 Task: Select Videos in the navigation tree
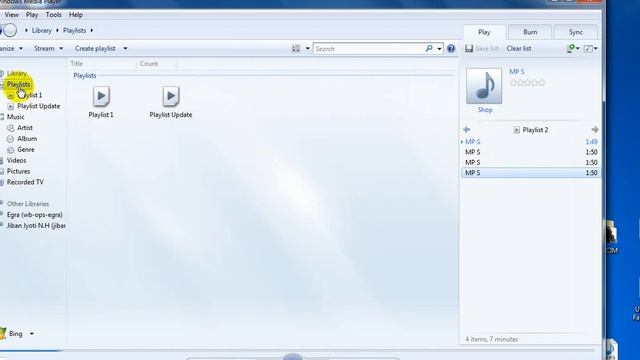pos(16,160)
